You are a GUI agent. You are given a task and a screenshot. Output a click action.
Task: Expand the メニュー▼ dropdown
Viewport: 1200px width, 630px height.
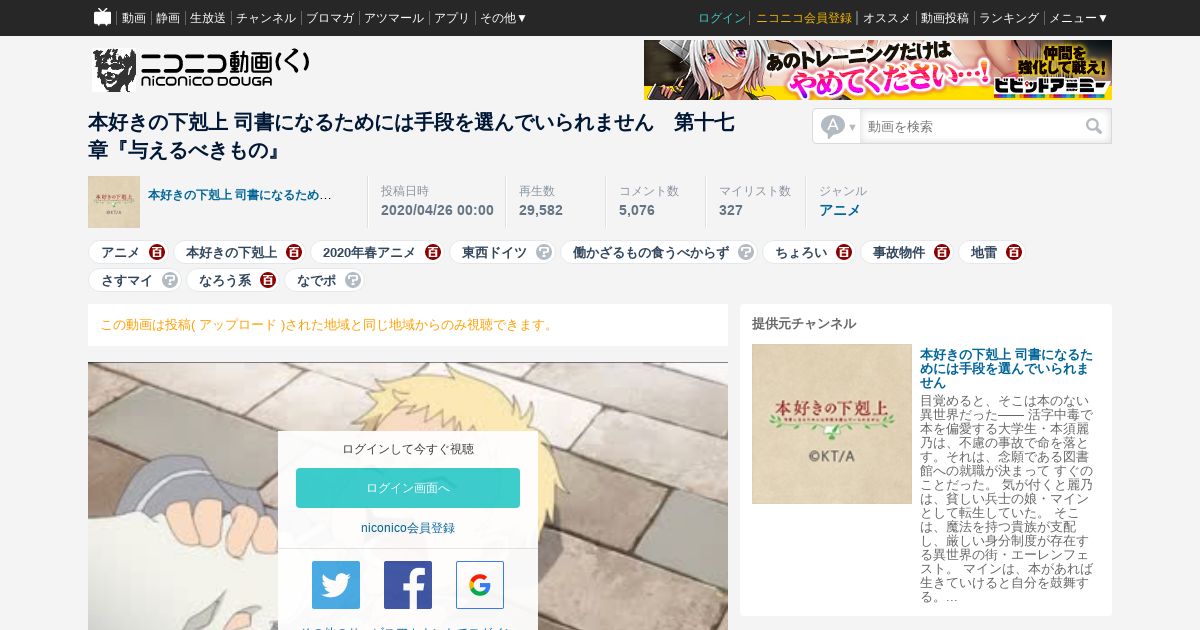[1079, 18]
